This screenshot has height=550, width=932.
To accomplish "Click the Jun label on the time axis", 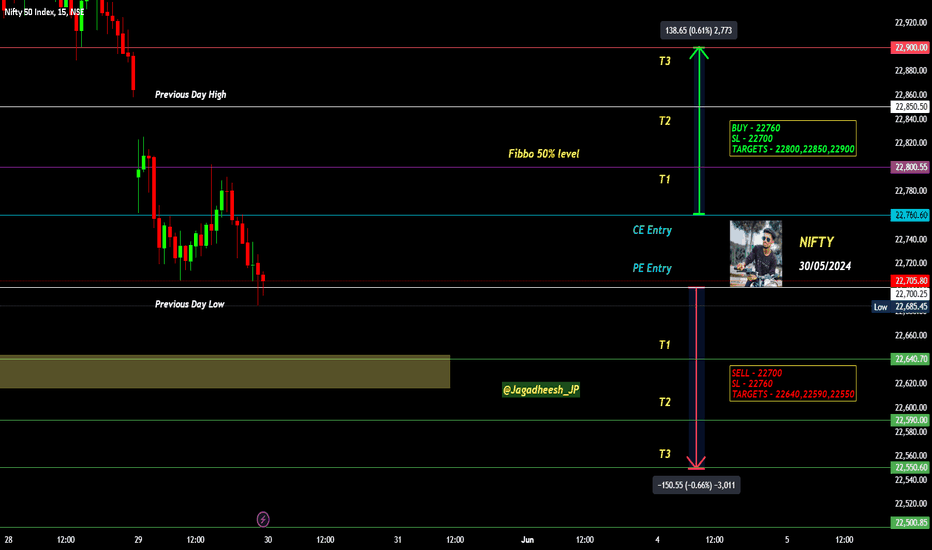I will [x=527, y=540].
